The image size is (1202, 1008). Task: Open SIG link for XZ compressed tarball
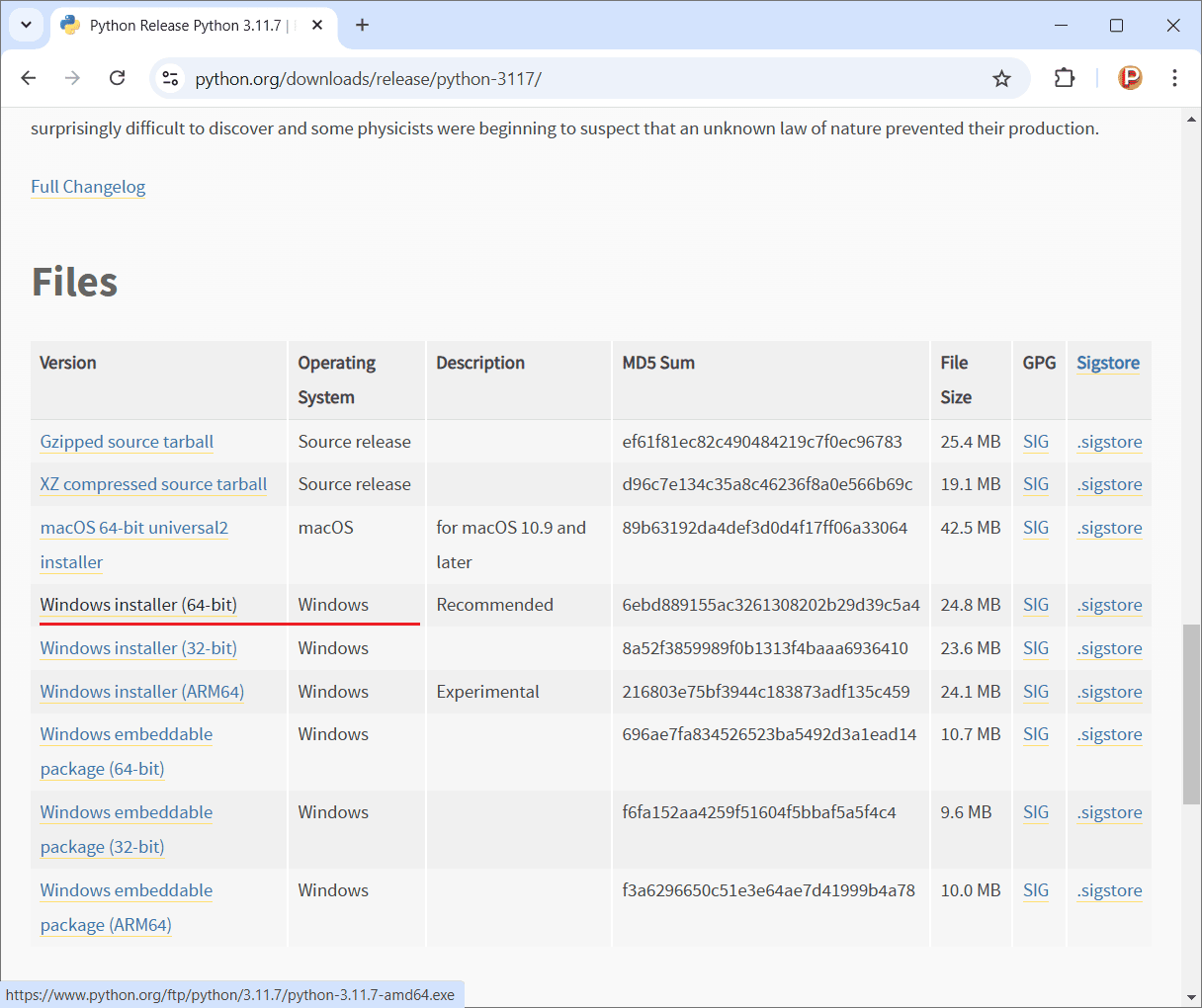pyautogui.click(x=1036, y=484)
